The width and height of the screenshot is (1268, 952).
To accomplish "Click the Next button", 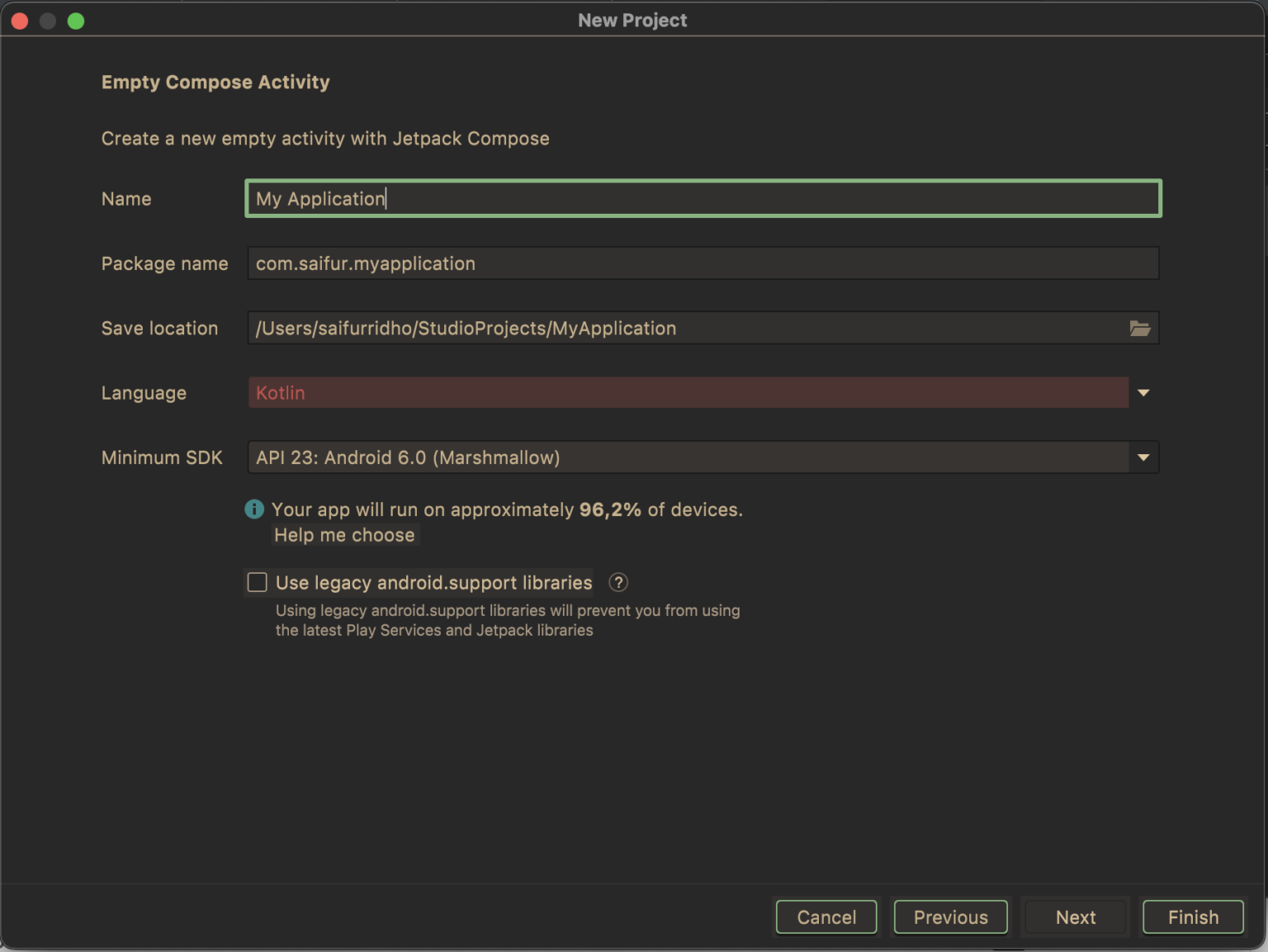I will pos(1075,917).
